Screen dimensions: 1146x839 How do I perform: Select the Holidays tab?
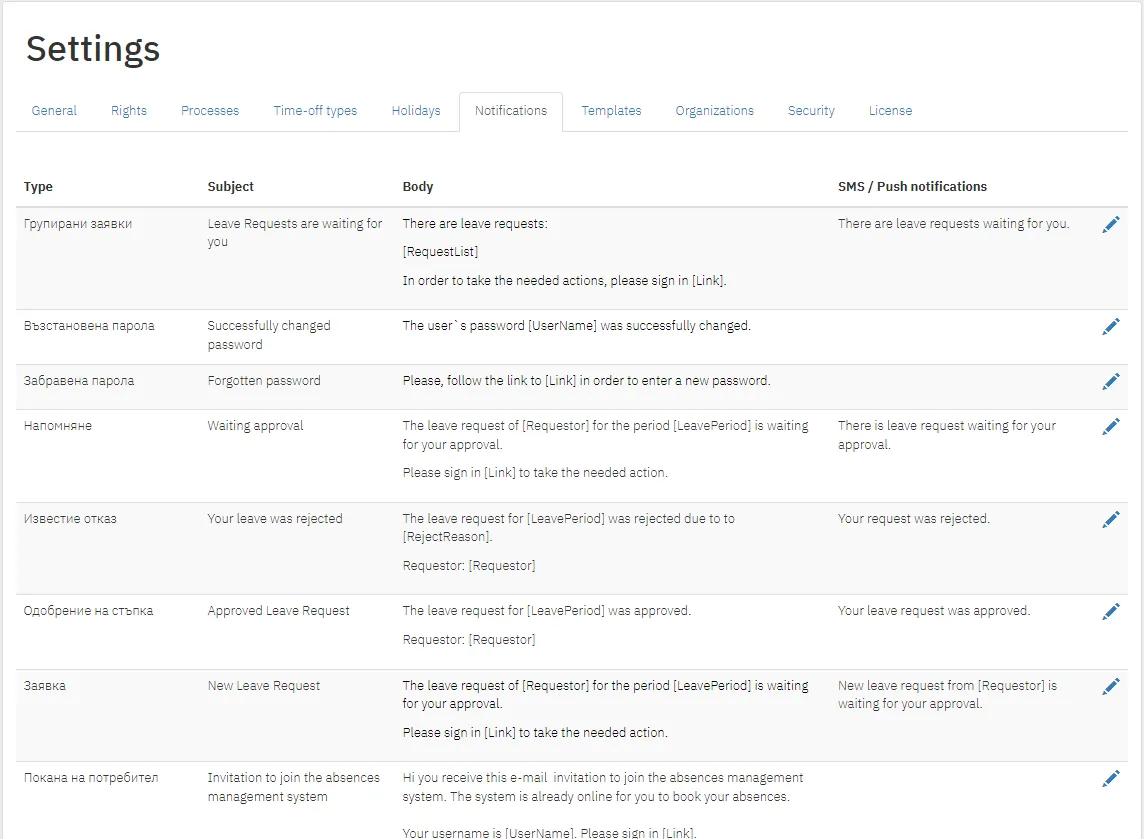(x=416, y=111)
